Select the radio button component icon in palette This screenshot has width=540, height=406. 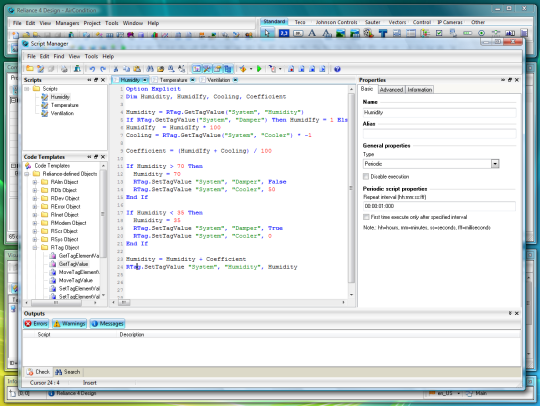click(x=481, y=33)
